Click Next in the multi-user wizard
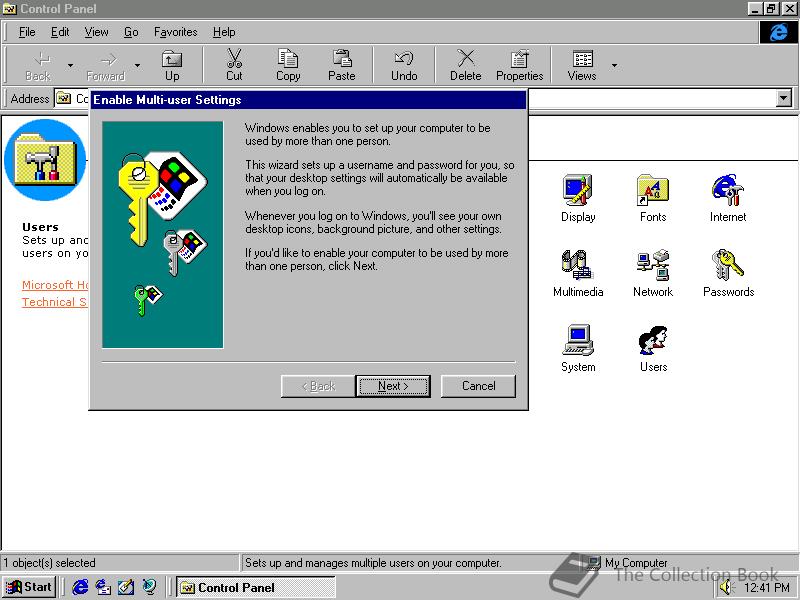 coord(393,386)
